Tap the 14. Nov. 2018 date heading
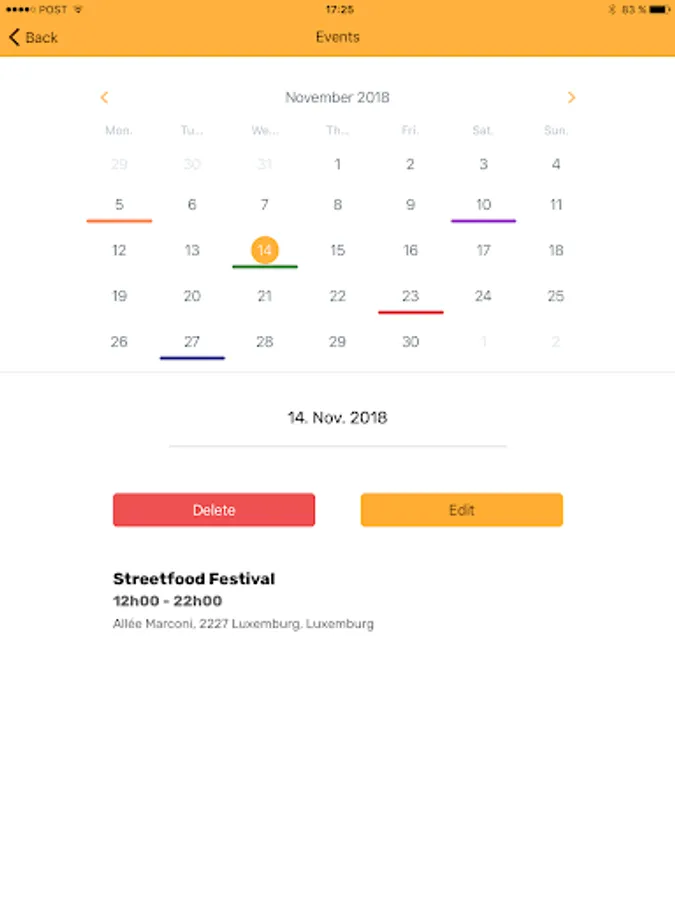675x900 pixels. [x=337, y=418]
